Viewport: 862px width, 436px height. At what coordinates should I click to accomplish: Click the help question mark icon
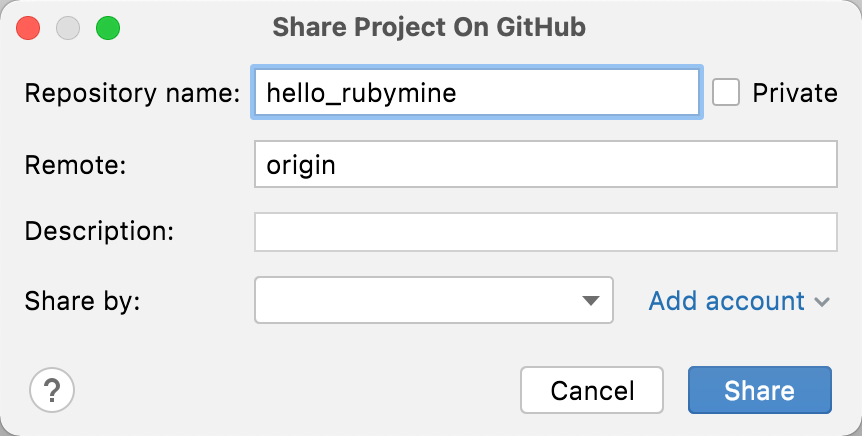pyautogui.click(x=52, y=390)
